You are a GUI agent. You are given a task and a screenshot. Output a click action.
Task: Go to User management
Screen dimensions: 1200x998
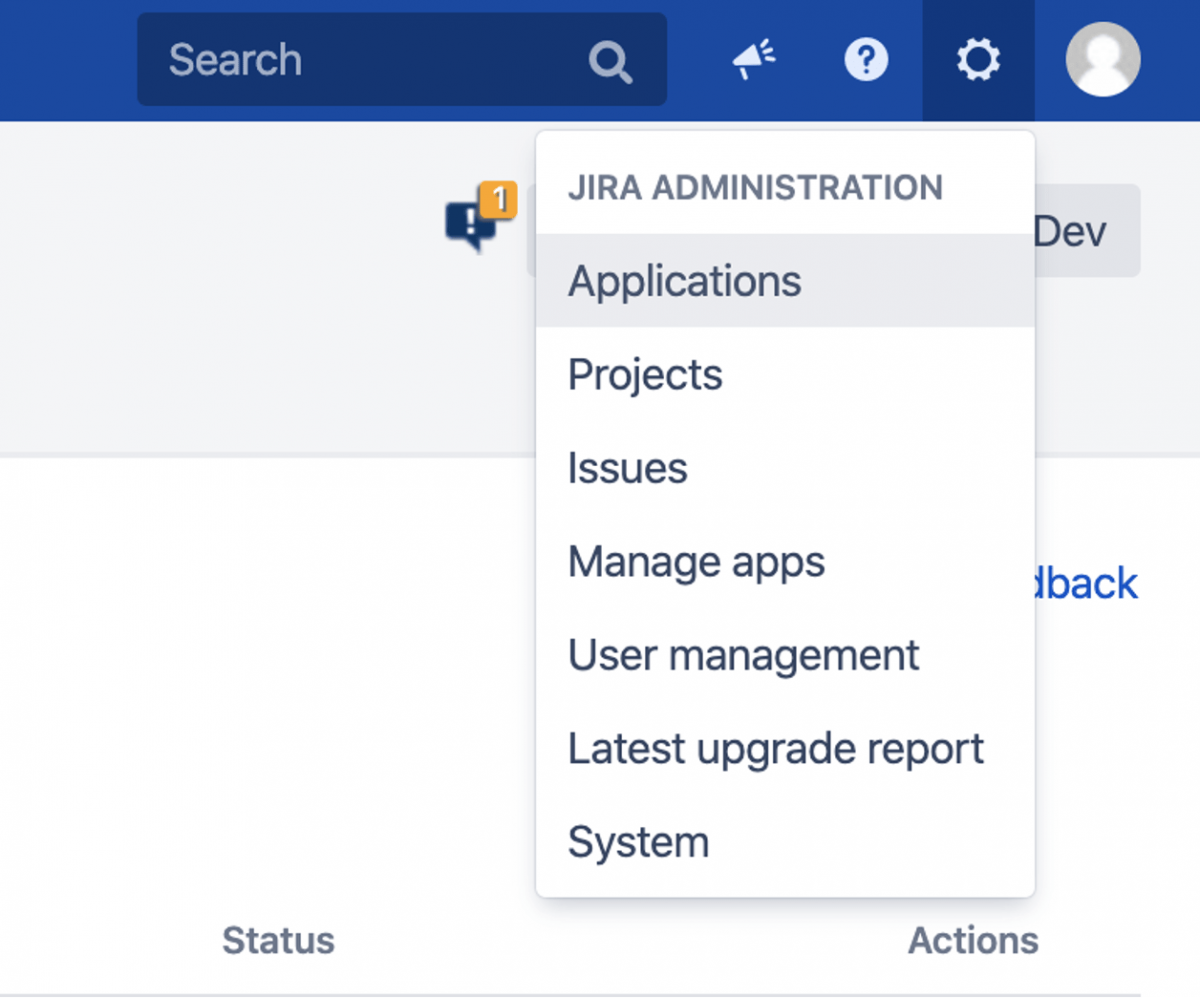coord(743,655)
